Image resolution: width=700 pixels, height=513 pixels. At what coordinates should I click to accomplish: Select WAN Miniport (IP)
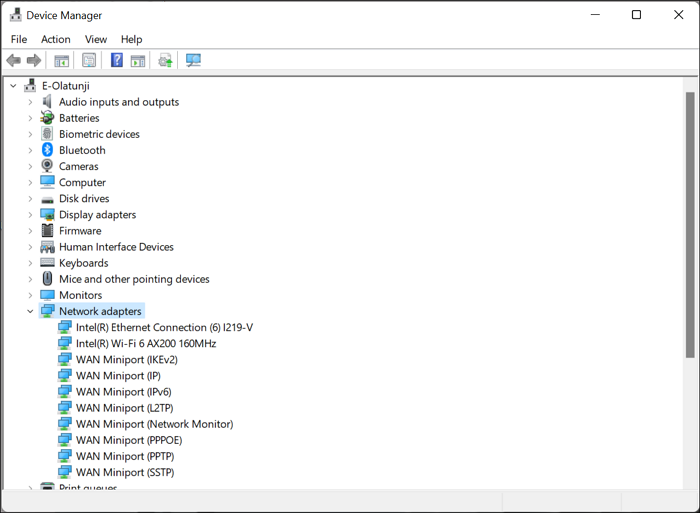(118, 375)
